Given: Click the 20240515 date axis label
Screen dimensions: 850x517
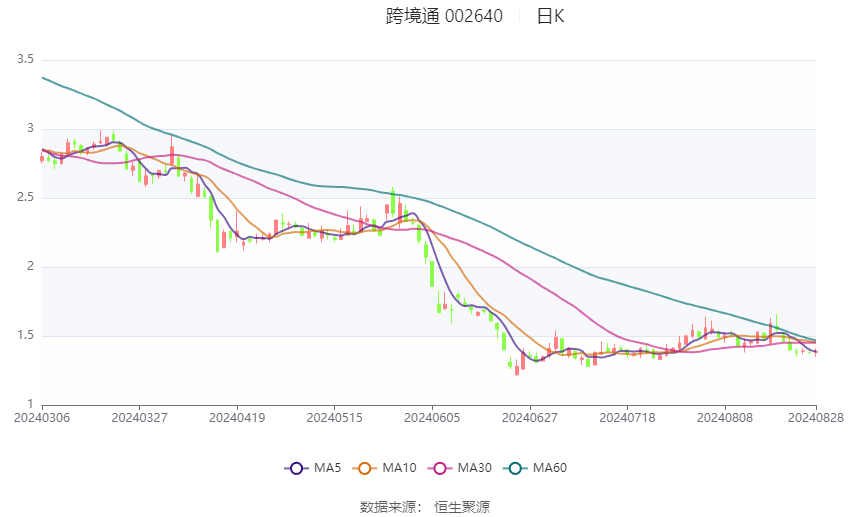Looking at the screenshot, I should (334, 418).
